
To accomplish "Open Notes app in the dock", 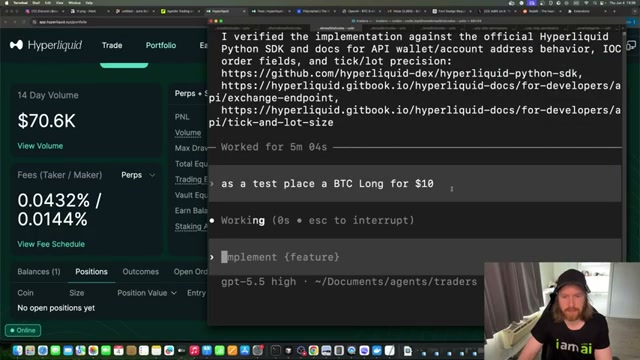I will point(156,351).
